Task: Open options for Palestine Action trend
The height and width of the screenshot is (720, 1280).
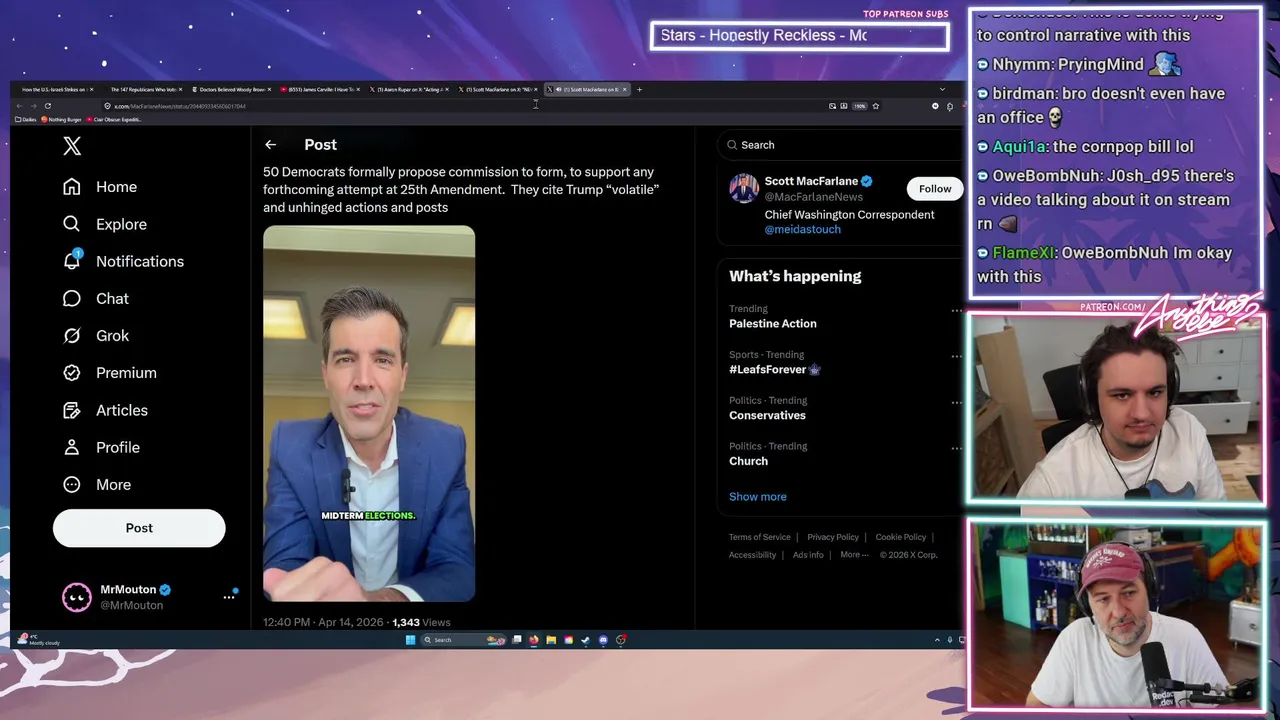Action: pyautogui.click(x=957, y=311)
